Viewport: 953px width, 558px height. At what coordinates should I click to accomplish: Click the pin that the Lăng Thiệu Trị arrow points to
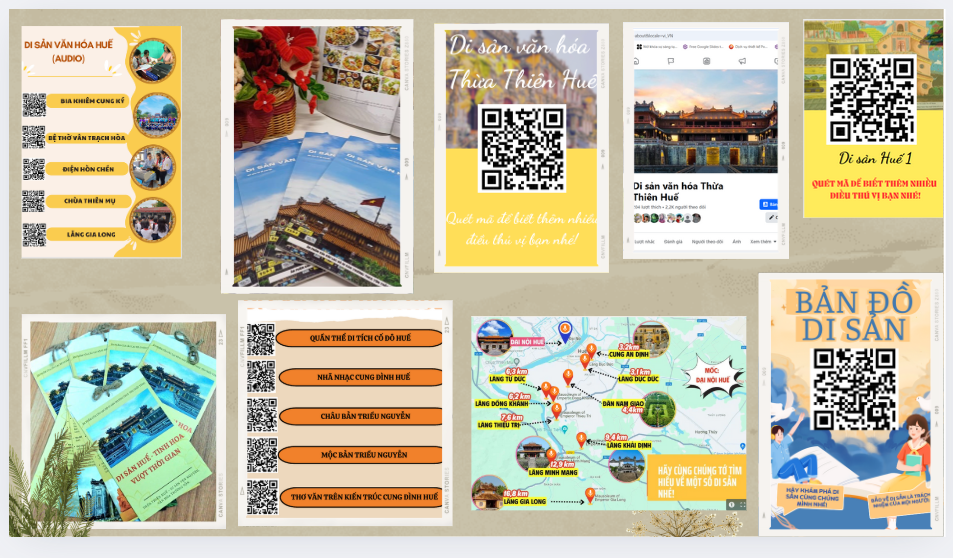click(557, 412)
